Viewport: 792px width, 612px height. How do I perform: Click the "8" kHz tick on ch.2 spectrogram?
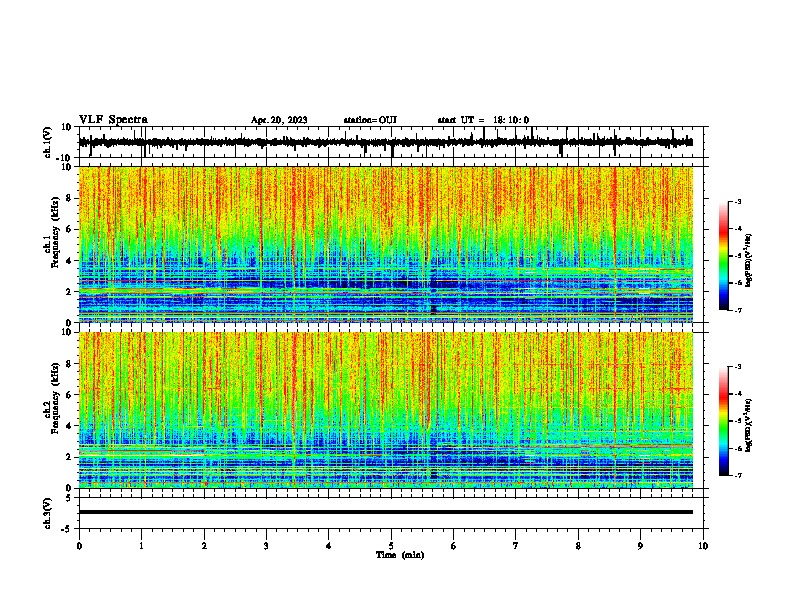coord(69,364)
